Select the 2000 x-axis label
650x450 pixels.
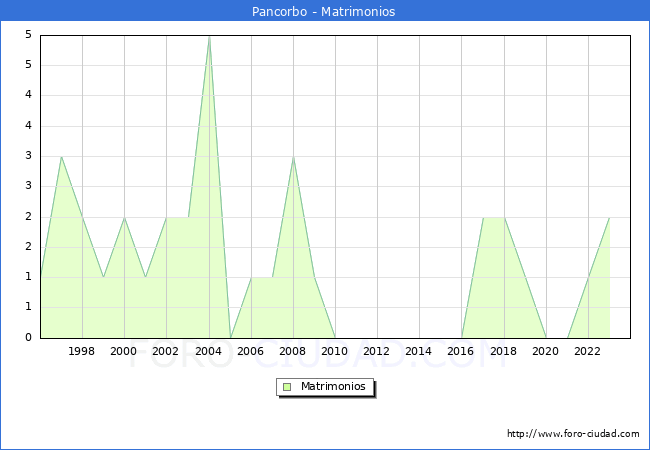click(124, 351)
